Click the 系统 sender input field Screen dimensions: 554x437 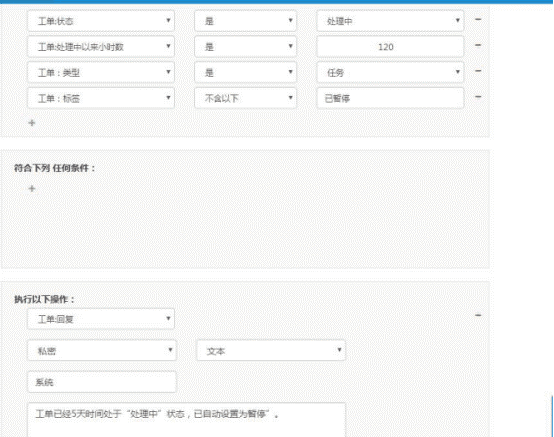[102, 382]
